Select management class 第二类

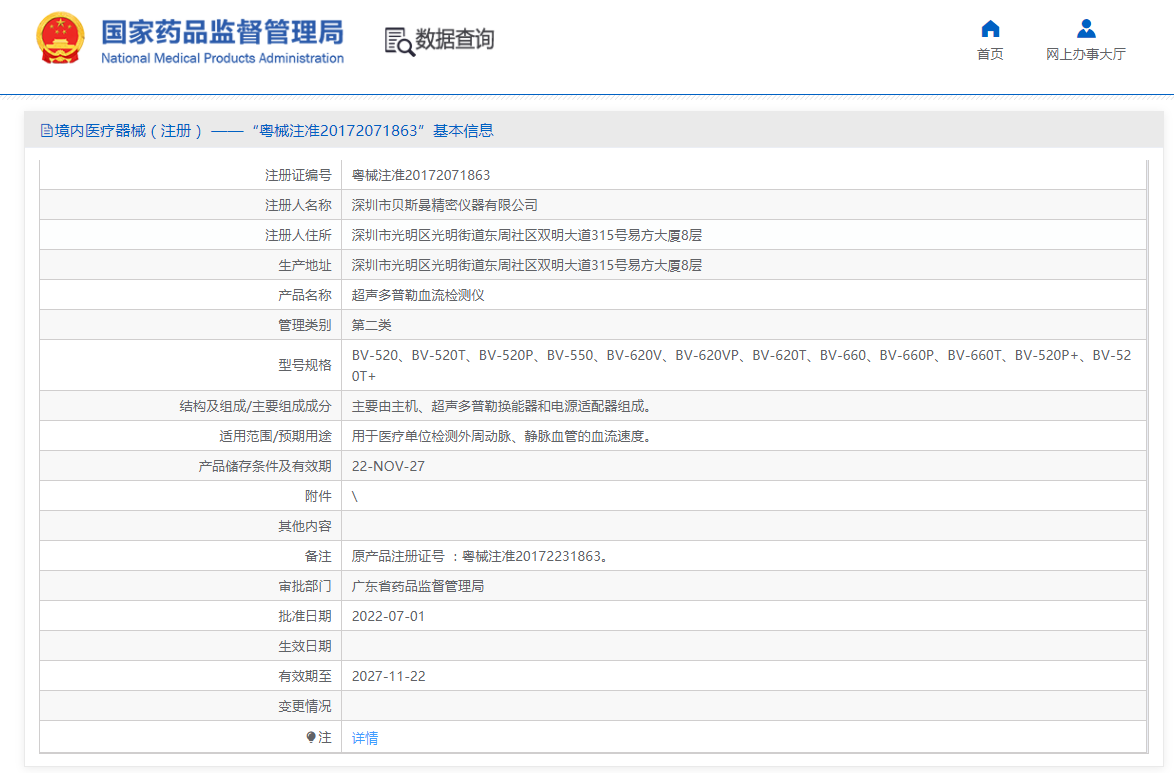click(371, 324)
